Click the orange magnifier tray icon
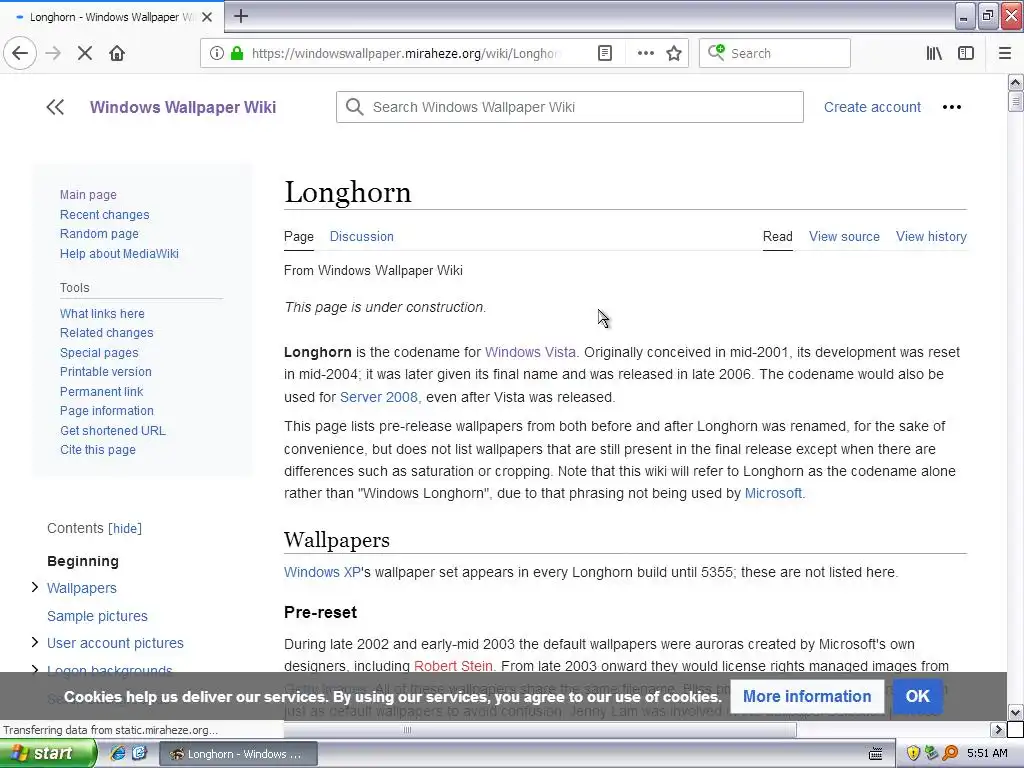Image resolution: width=1024 pixels, height=768 pixels. coord(950,754)
